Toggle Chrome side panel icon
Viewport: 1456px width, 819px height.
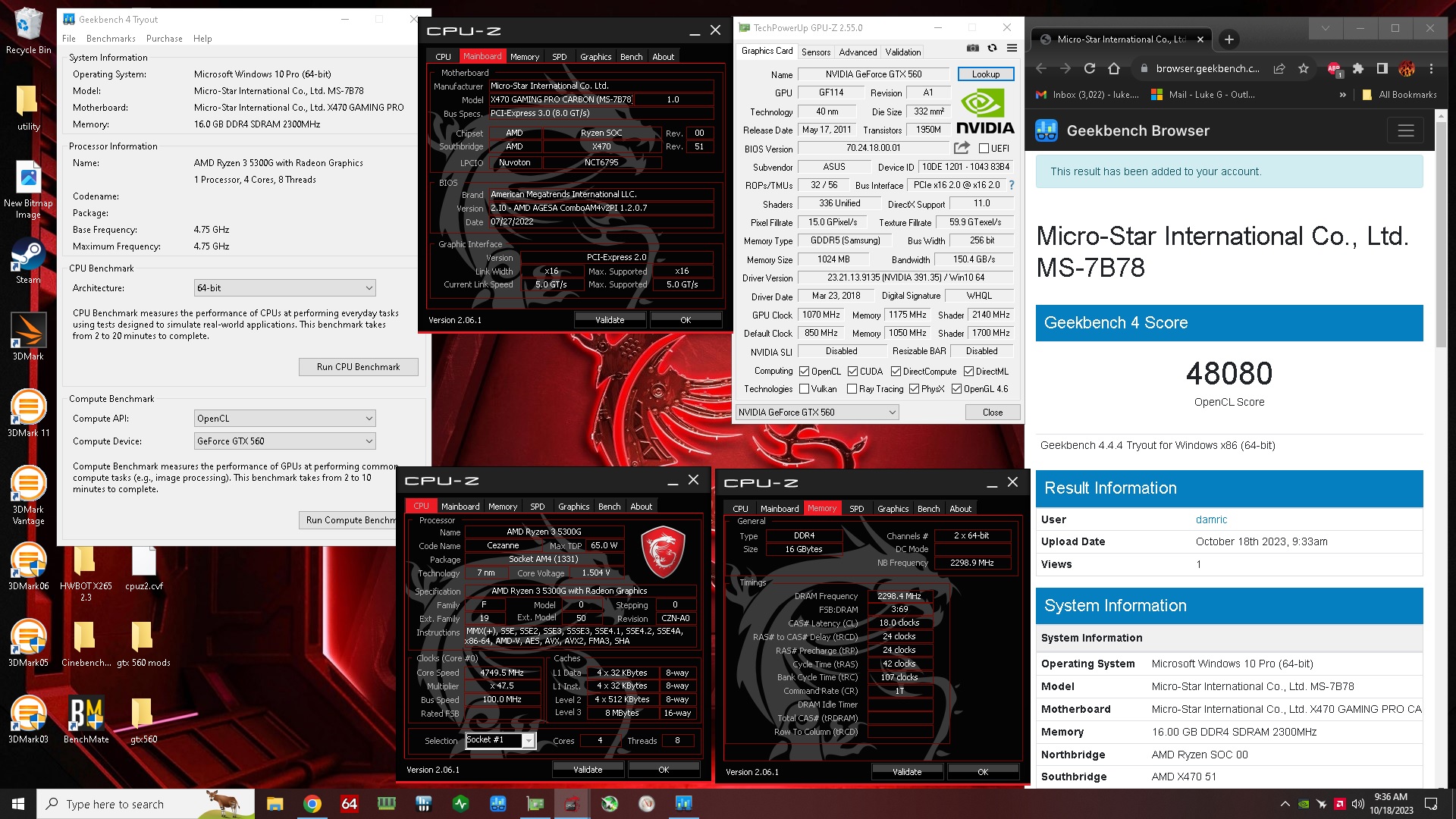click(1382, 68)
